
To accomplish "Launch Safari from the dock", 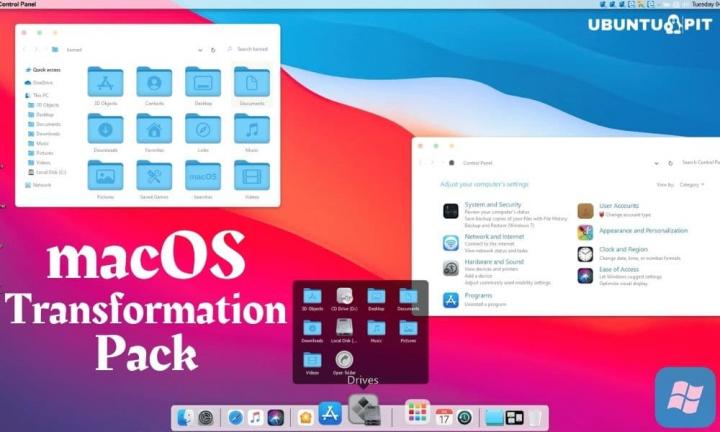I will (236, 418).
